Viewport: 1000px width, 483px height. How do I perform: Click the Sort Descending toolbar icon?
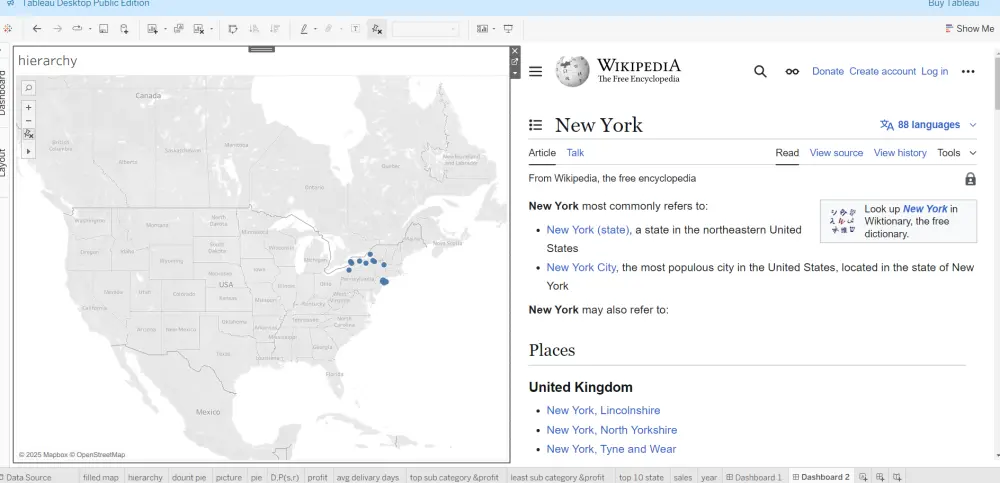pos(275,29)
